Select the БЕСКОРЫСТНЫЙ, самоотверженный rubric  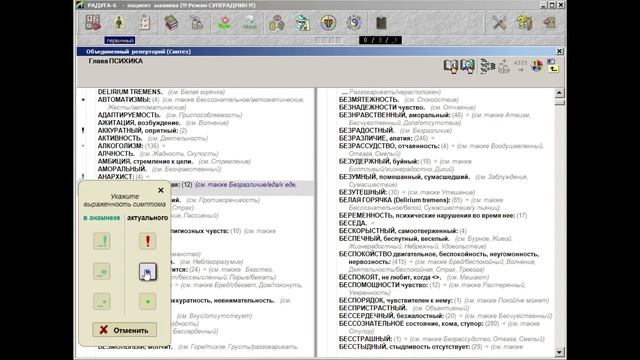398,231
